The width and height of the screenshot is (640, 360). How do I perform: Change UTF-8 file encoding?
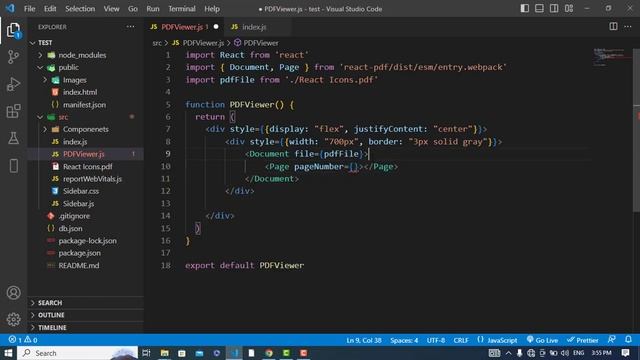[436, 340]
